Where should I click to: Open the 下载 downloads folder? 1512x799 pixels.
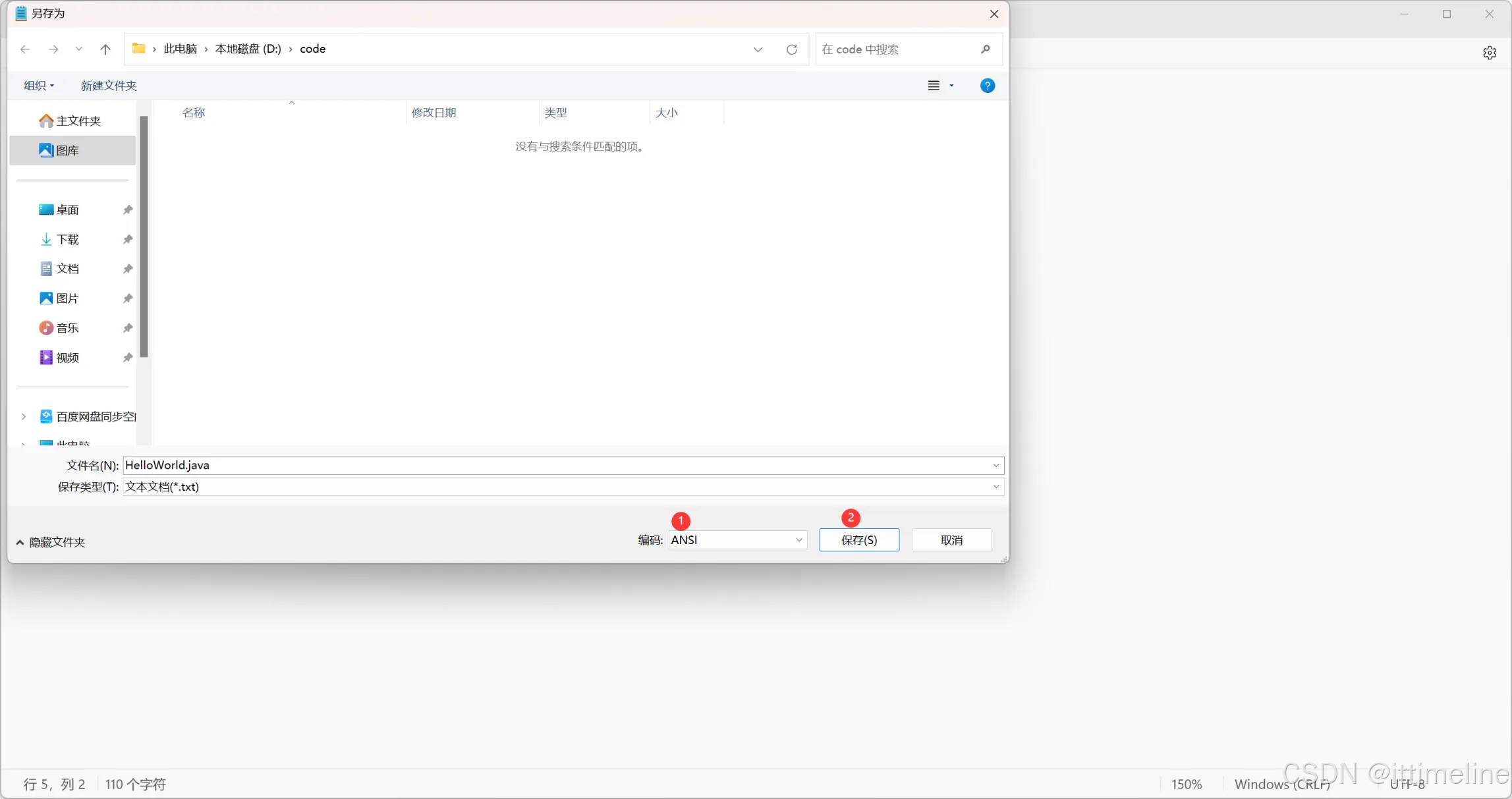pos(67,240)
